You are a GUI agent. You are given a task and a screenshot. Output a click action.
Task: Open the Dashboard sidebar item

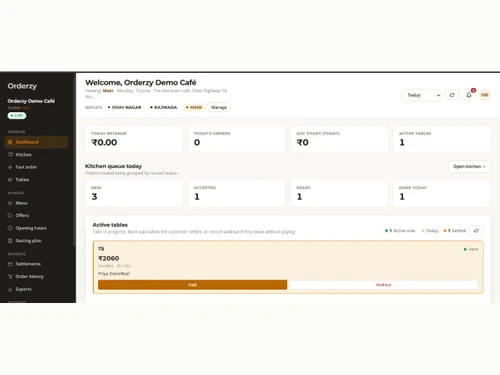(36, 142)
